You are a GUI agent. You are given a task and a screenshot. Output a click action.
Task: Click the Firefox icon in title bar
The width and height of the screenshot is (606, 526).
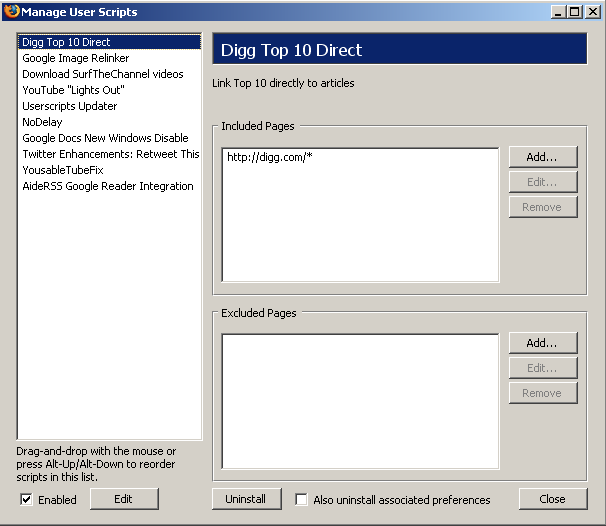coord(12,11)
